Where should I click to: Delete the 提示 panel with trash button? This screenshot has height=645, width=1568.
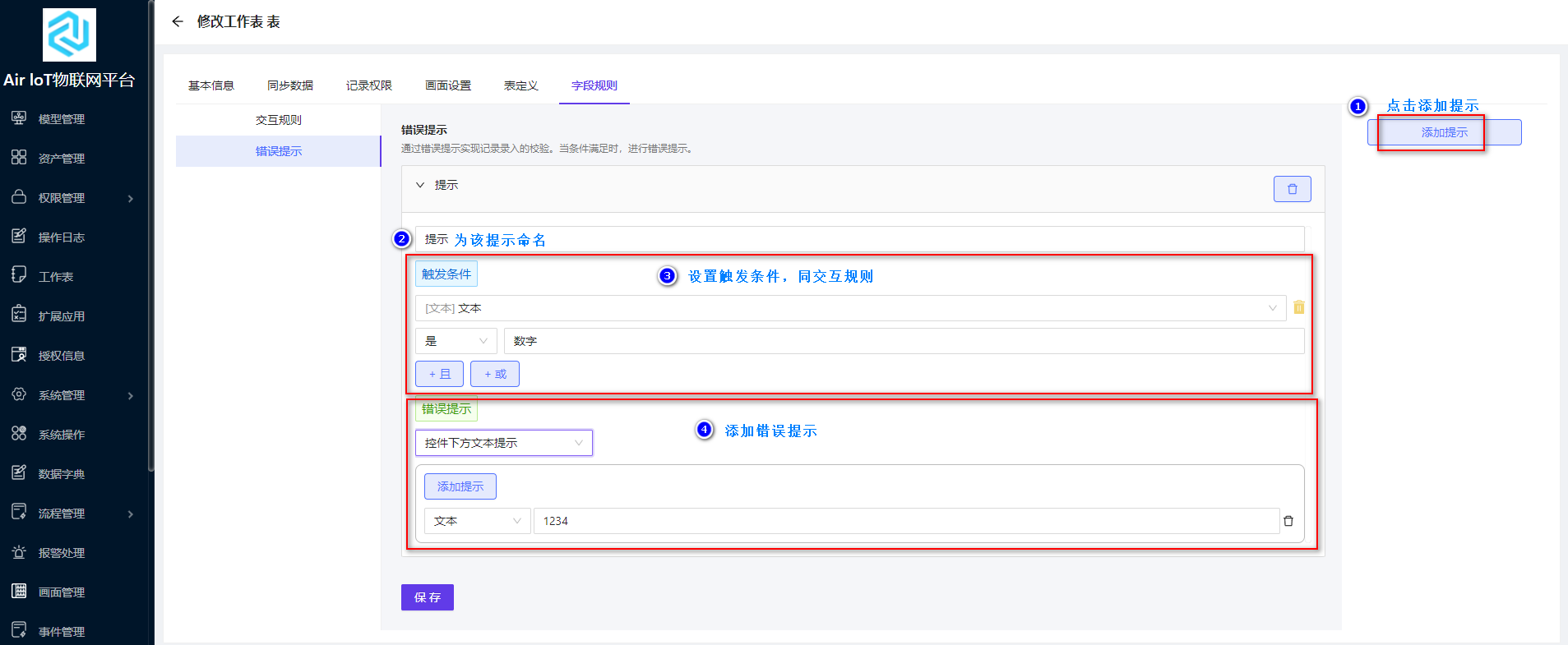[1293, 189]
